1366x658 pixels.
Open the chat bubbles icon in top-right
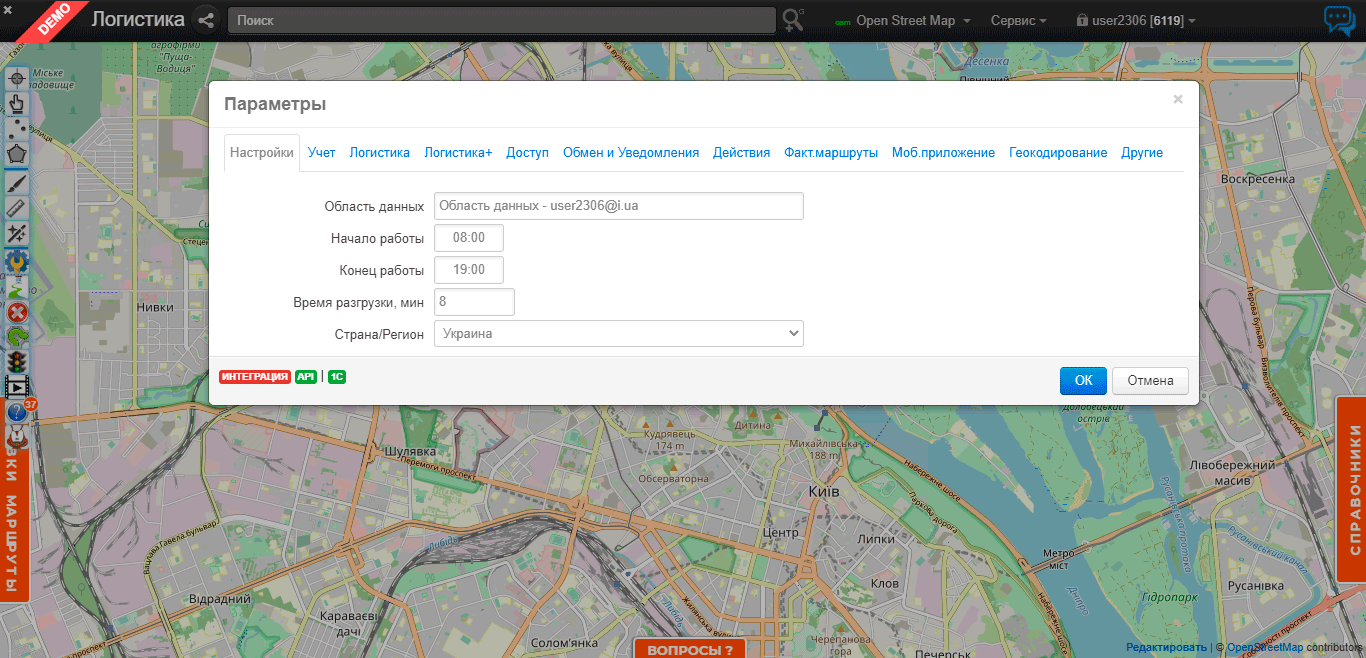click(x=1339, y=21)
